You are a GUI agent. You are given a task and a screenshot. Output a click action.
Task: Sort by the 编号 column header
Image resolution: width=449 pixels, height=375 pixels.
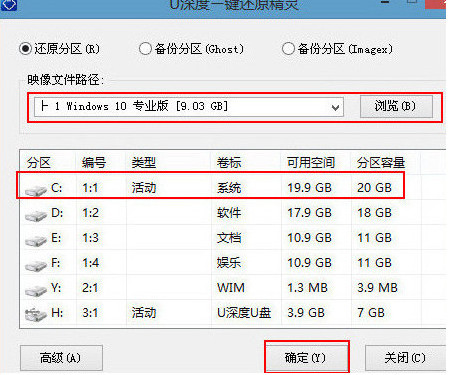tap(94, 163)
